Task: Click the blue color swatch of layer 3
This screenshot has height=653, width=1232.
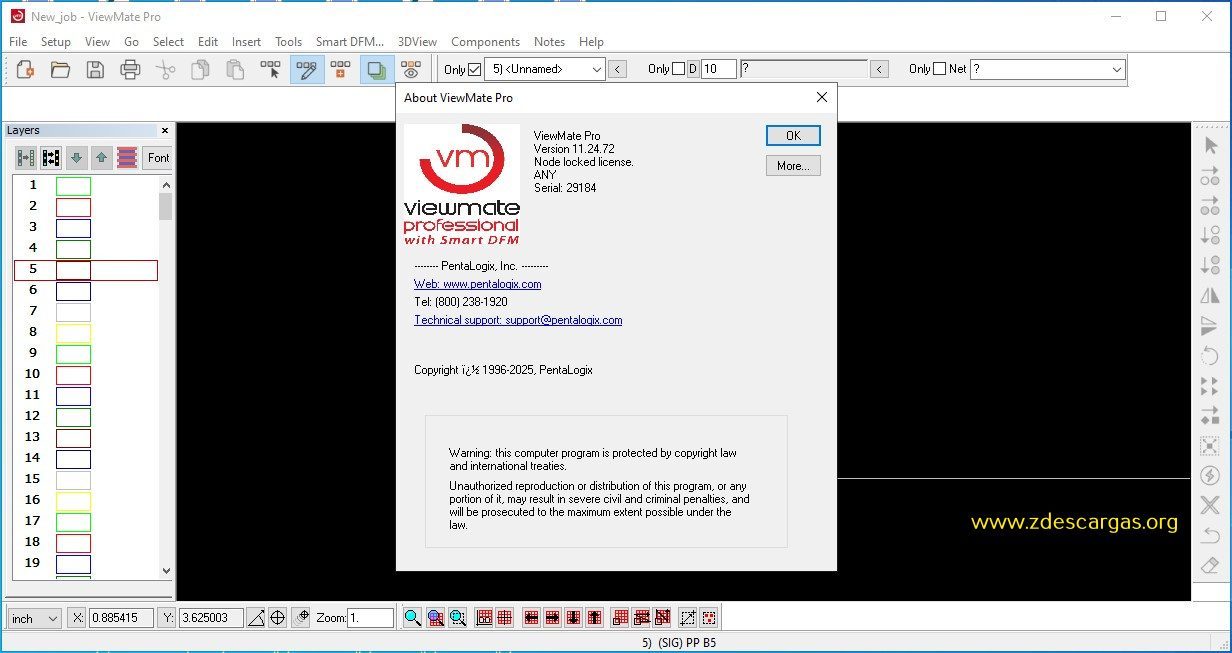Action: [x=73, y=228]
